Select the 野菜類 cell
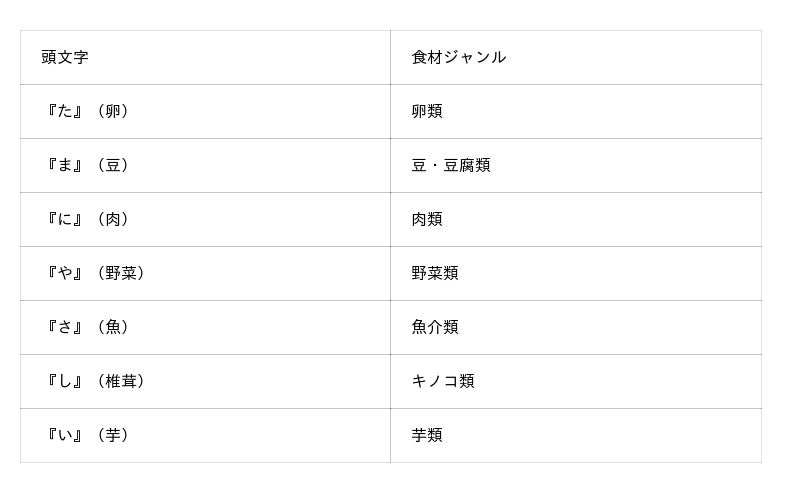800x493 pixels. point(435,273)
